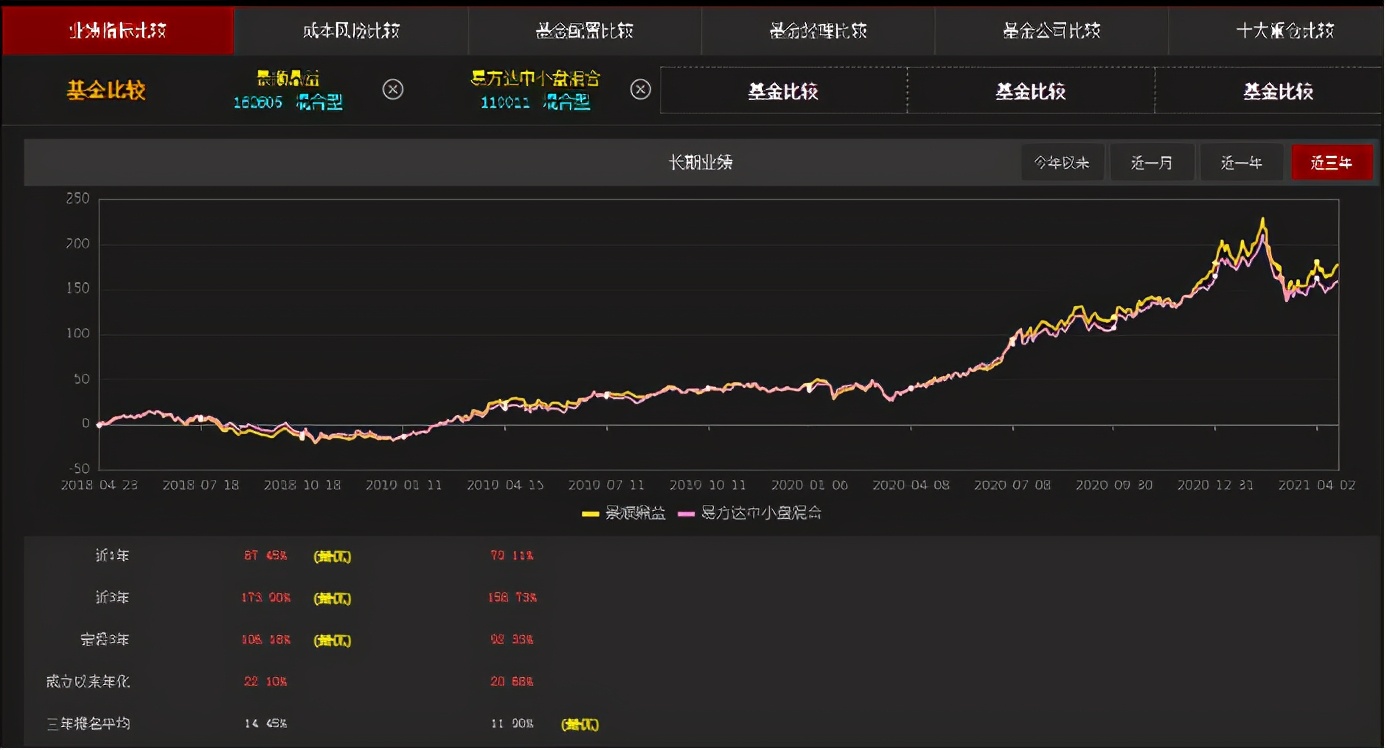Viewport: 1386px width, 750px height.
Task: Add a fund in the first empty 基金比较 slot
Action: (784, 90)
